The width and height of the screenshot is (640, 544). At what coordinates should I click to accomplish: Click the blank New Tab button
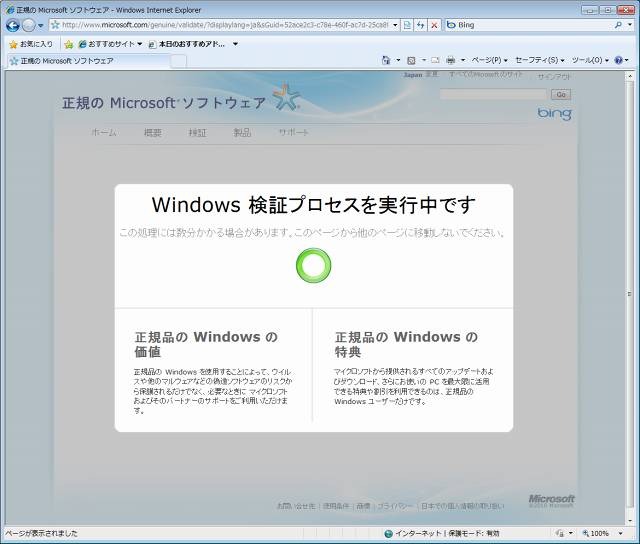pos(178,61)
